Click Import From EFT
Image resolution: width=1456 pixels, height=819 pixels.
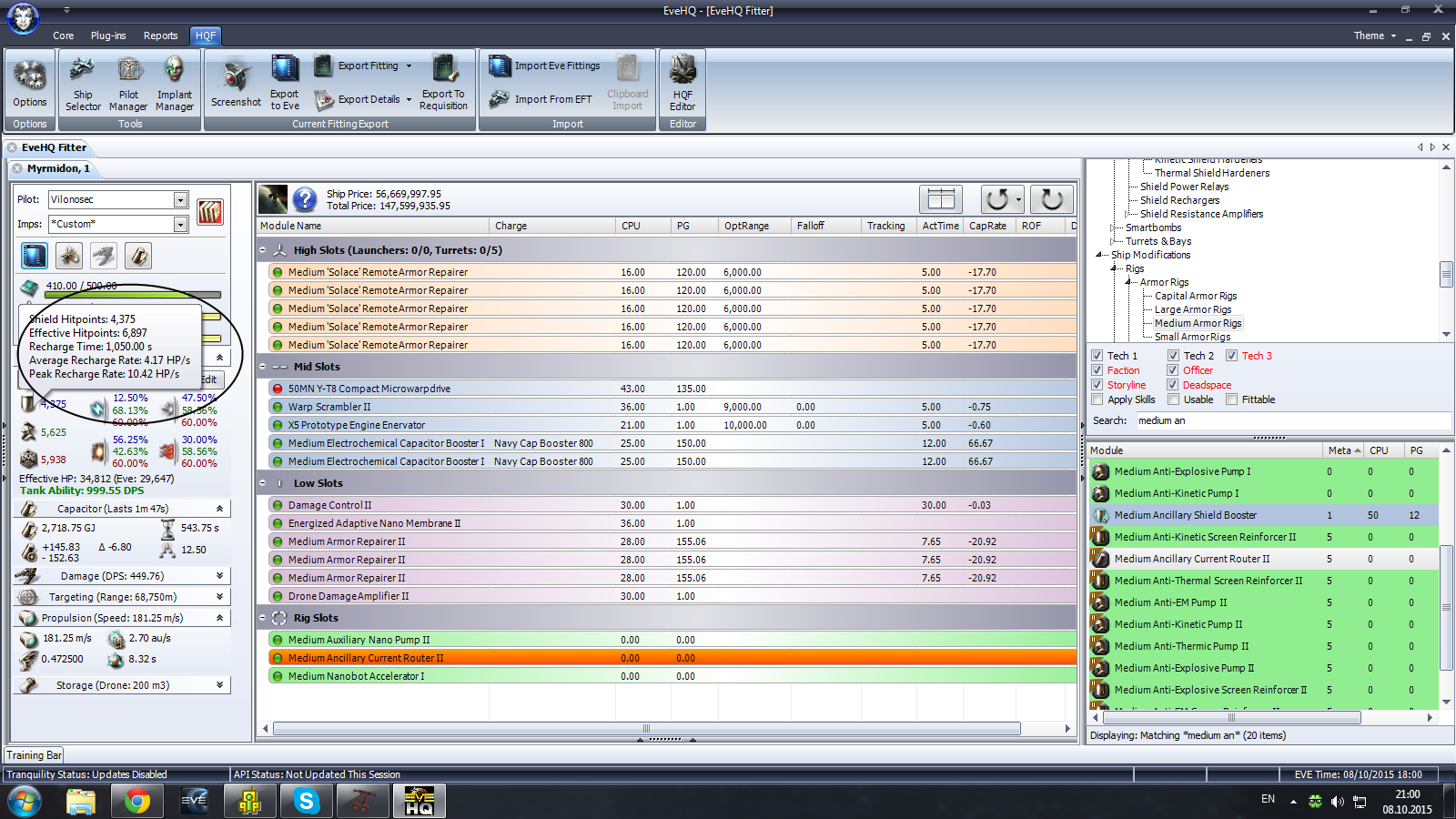click(x=541, y=99)
